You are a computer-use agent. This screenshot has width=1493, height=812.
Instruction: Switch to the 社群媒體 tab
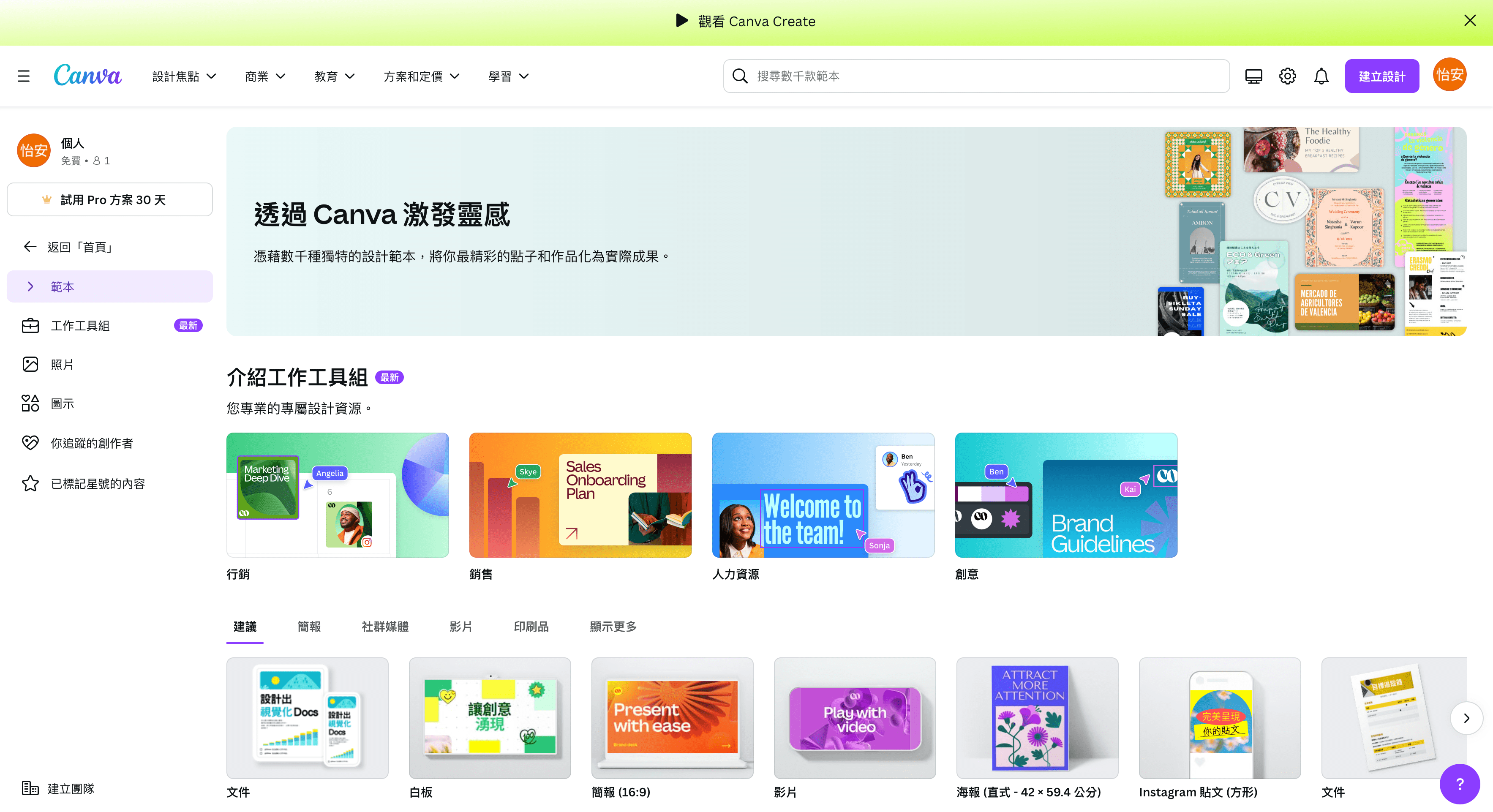(385, 627)
